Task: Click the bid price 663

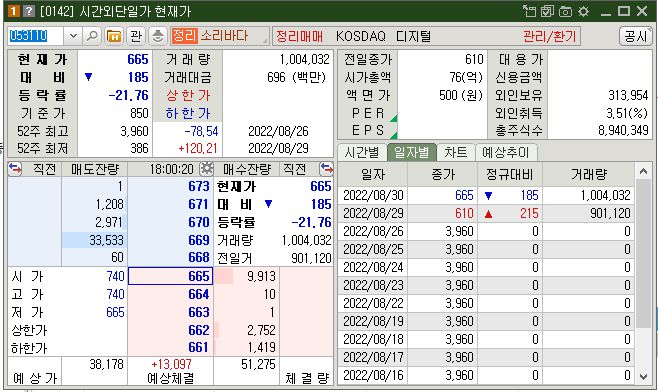Action: pos(199,312)
